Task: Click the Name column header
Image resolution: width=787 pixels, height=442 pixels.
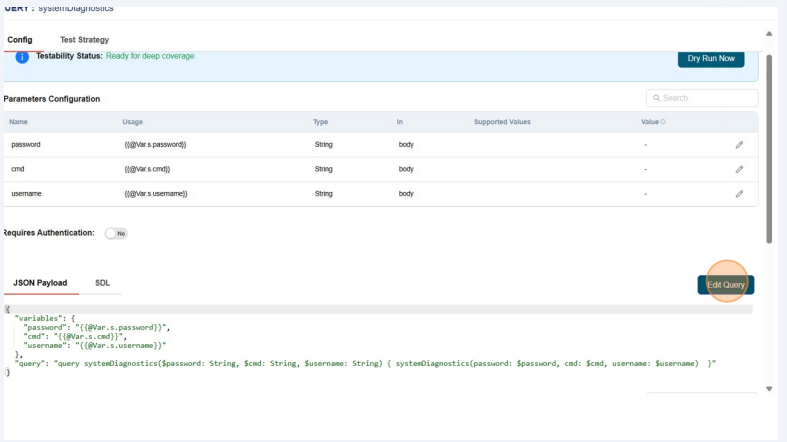Action: (x=20, y=122)
